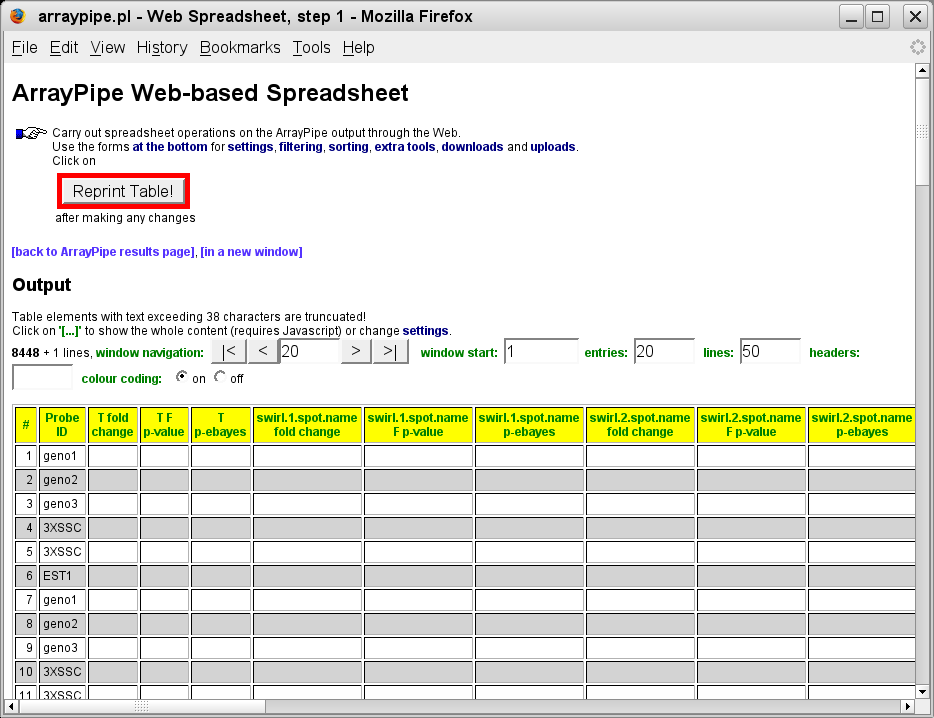
Task: Go to previous window with < button
Action: [x=263, y=352]
